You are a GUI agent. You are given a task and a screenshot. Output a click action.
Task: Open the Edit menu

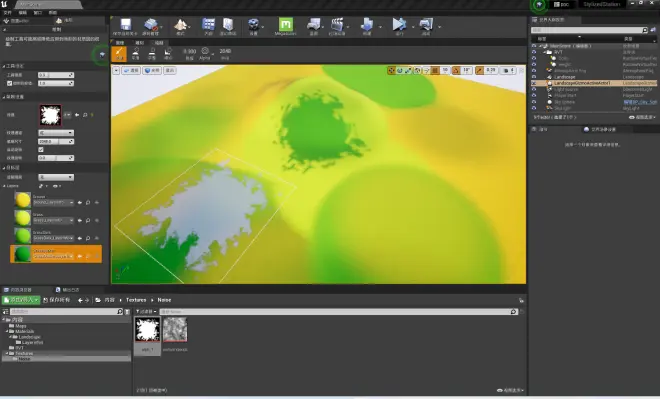pyautogui.click(x=23, y=13)
